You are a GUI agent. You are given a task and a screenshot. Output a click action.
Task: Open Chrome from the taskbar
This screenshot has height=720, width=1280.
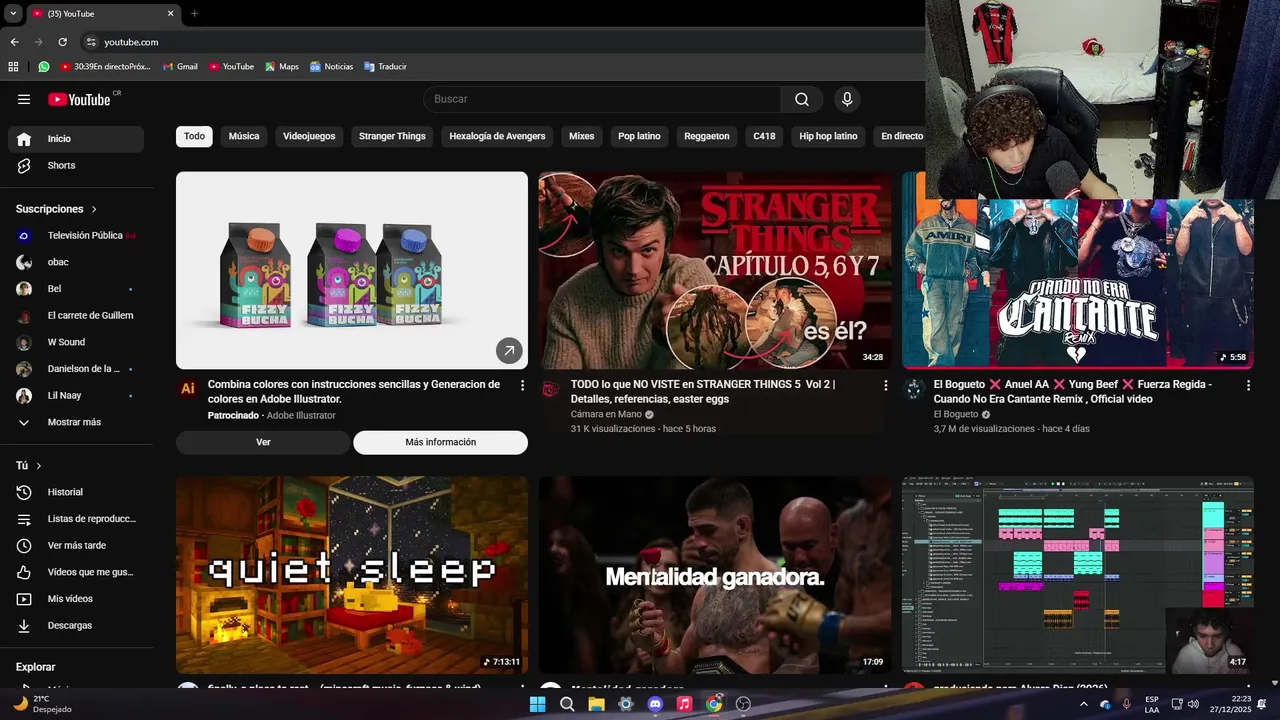coord(714,704)
